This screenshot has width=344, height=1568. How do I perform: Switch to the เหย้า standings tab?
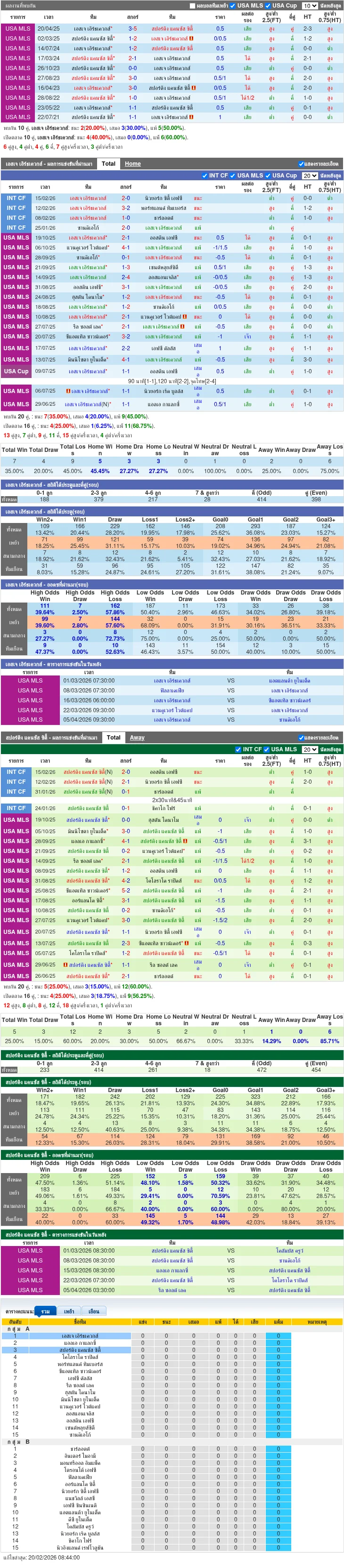[x=69, y=1311]
